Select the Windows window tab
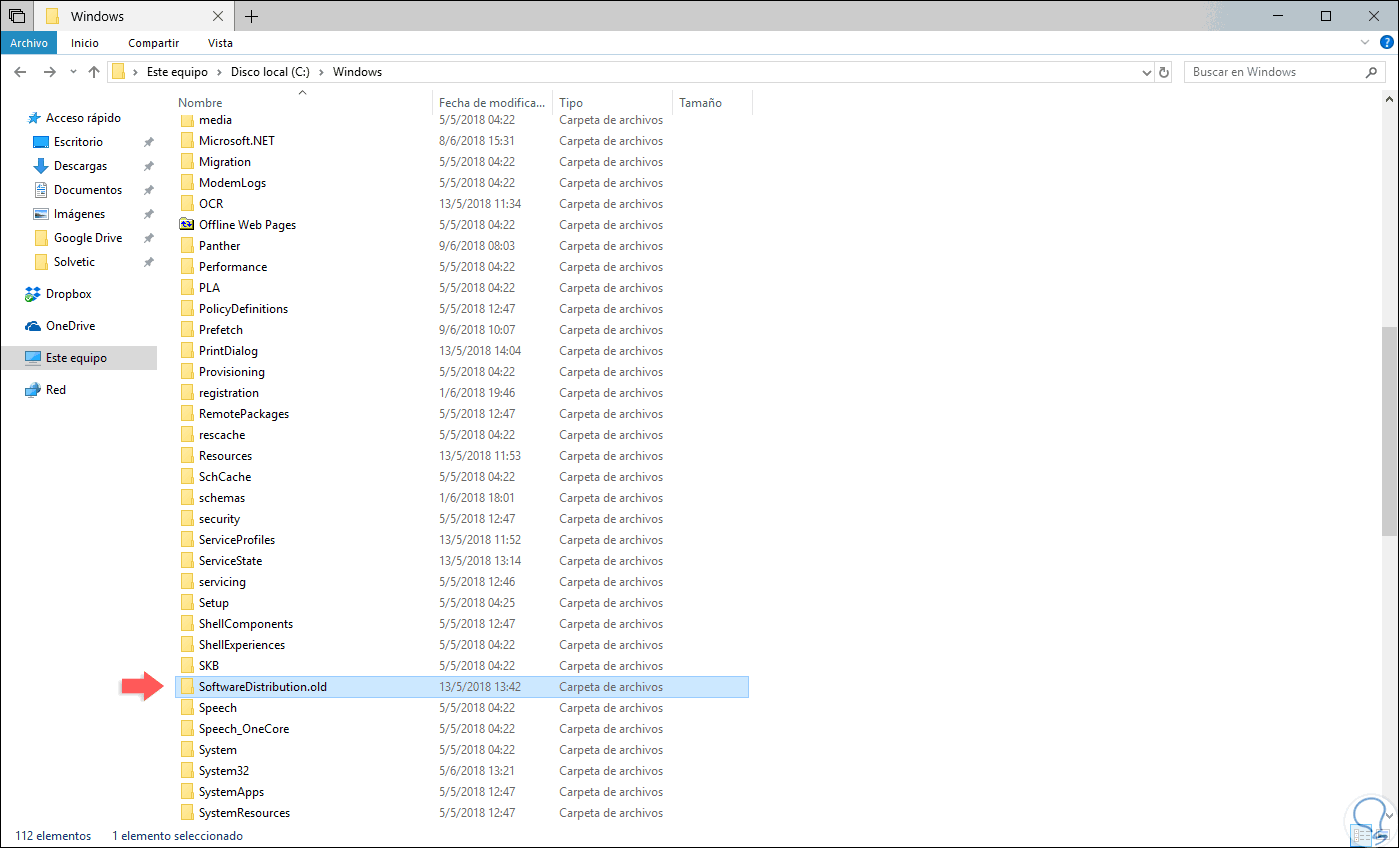 point(136,16)
